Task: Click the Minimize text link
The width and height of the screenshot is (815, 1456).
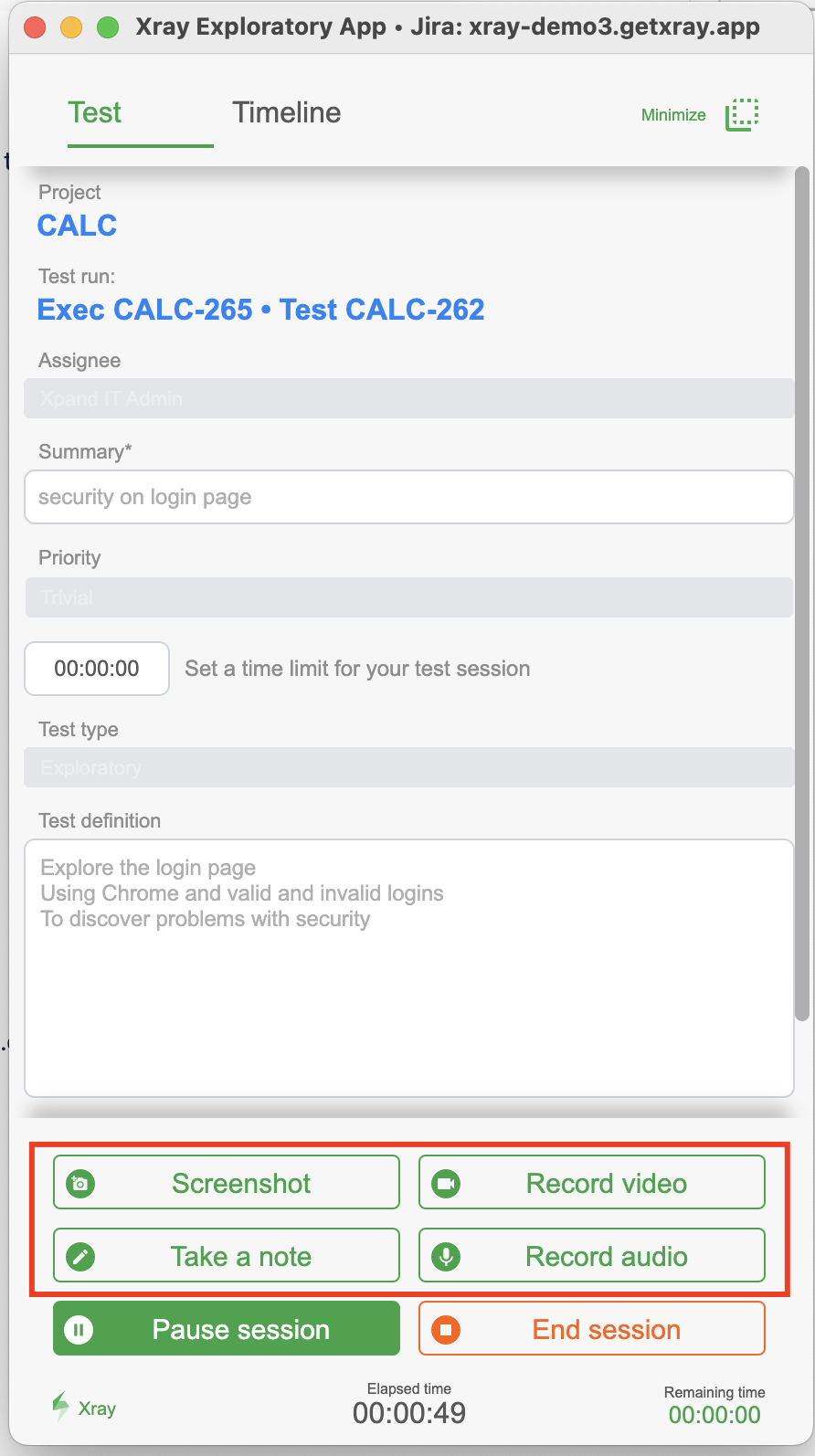Action: [673, 115]
